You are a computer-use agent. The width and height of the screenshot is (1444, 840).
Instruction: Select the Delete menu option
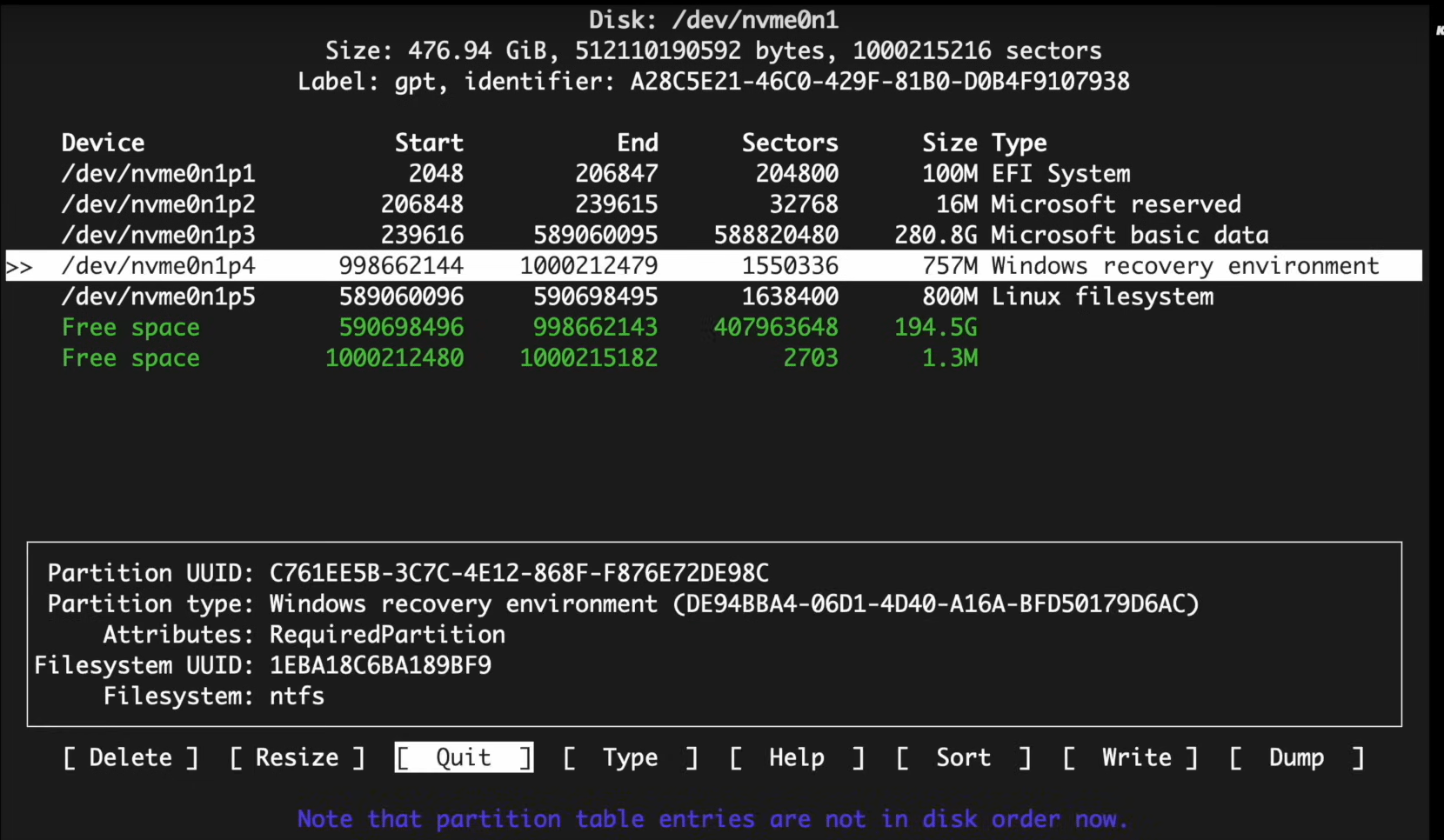[x=130, y=757]
